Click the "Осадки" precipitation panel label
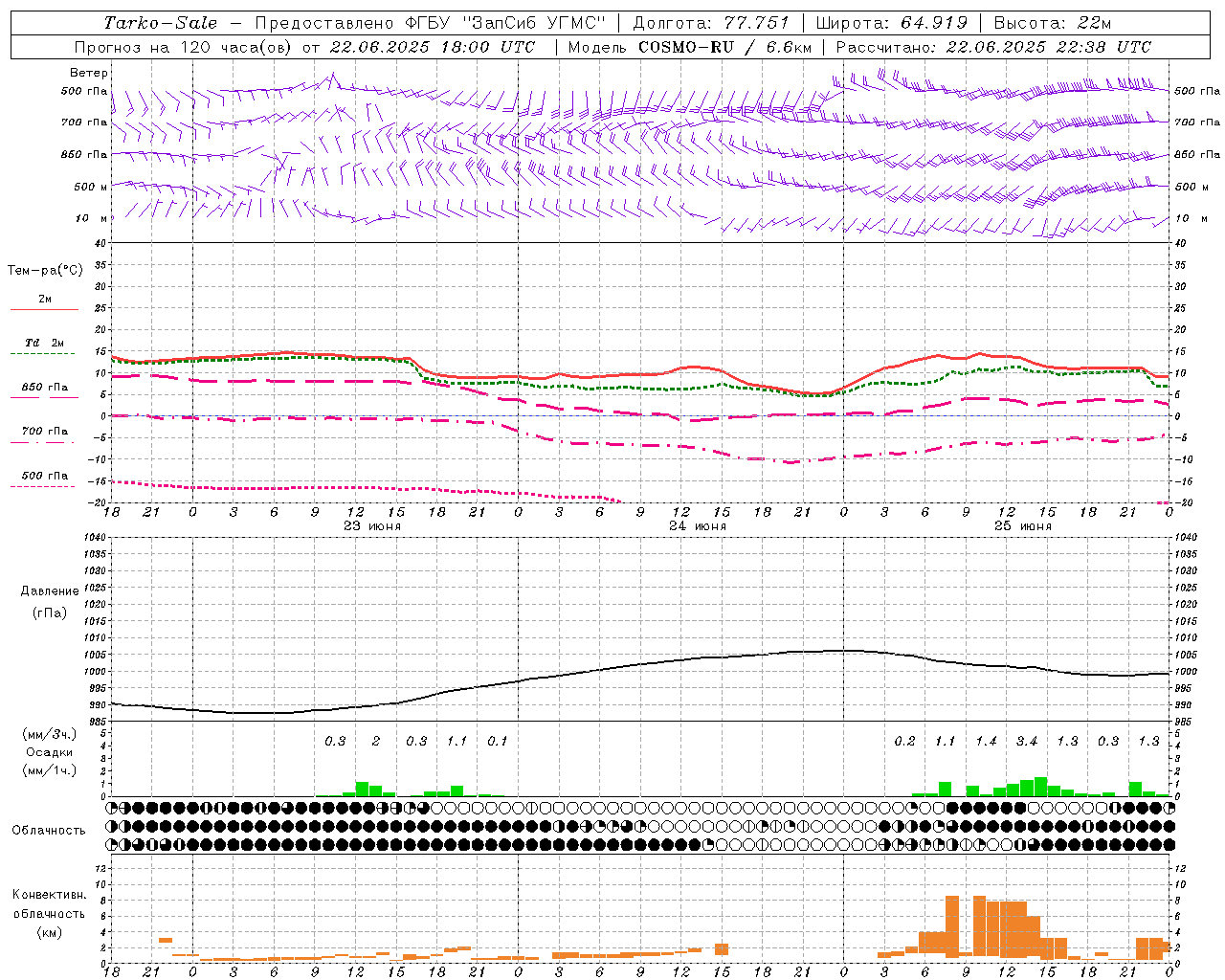 (50, 752)
